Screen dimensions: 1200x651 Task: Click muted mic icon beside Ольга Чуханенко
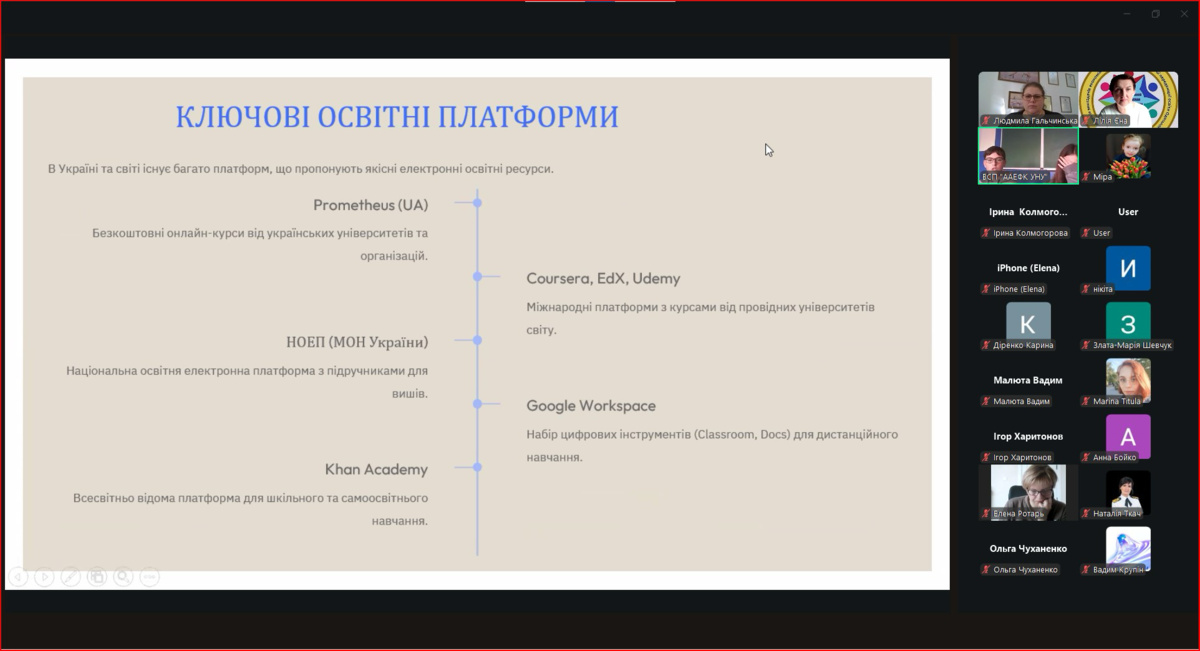coord(986,570)
